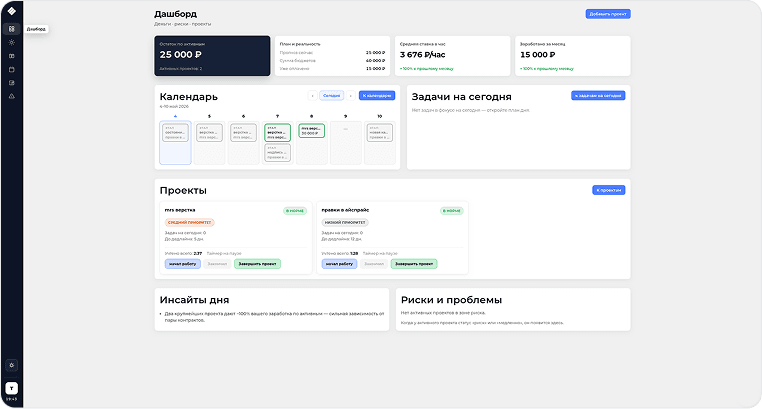Click 'Закончил' in 'правки в айспрайс' card
Image resolution: width=762 pixels, height=409 pixels.
374,264
